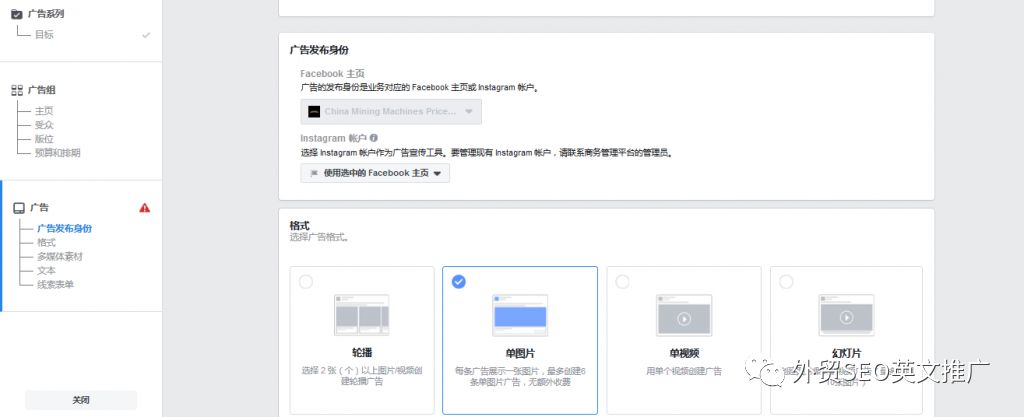Open 预算和排期 in the sidebar
The image size is (1024, 417).
tap(57, 153)
